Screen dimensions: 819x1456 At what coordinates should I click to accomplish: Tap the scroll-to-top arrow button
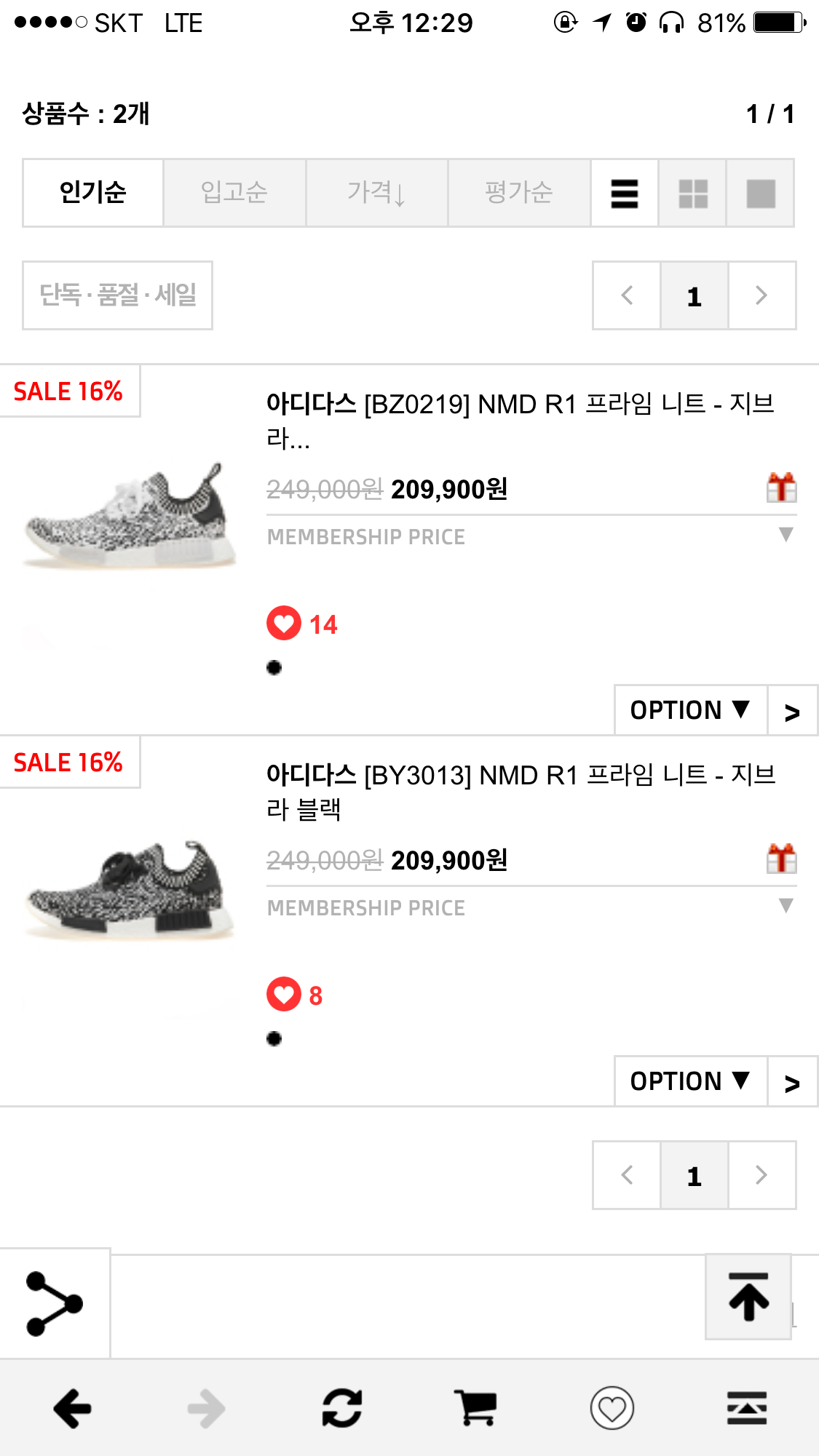click(x=748, y=1297)
